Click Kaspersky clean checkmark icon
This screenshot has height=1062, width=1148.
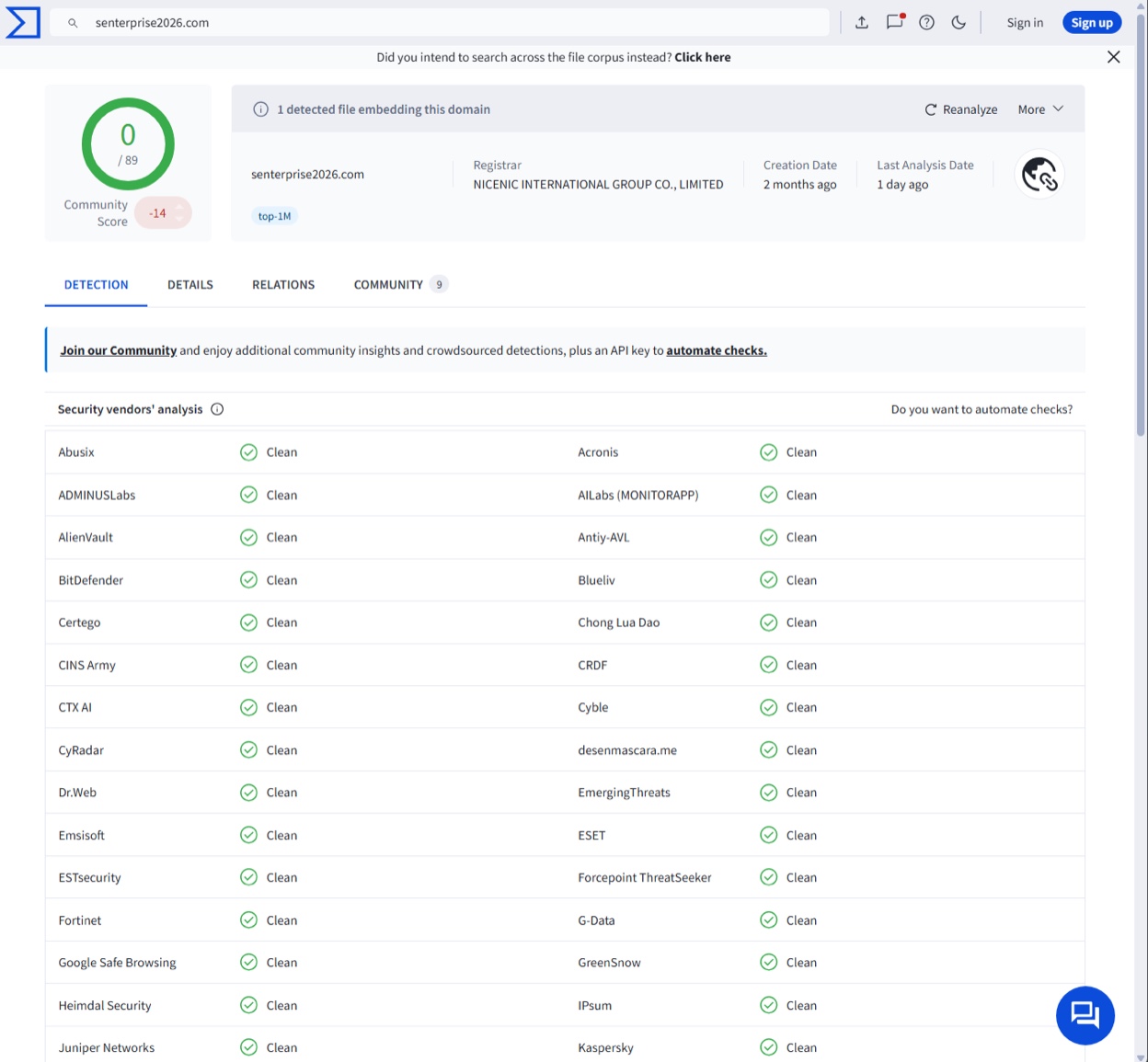pyautogui.click(x=768, y=1047)
